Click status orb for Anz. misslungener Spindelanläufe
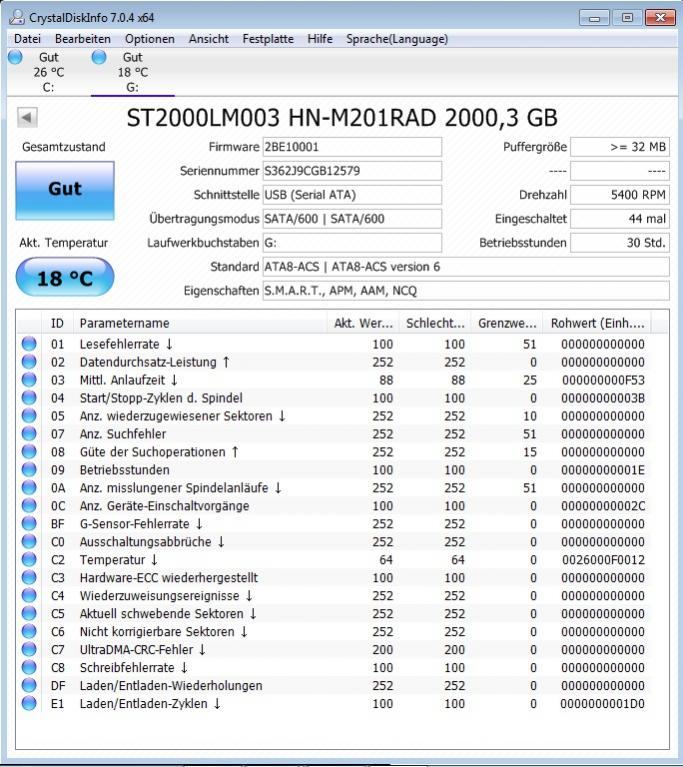683x767 pixels. tap(29, 488)
